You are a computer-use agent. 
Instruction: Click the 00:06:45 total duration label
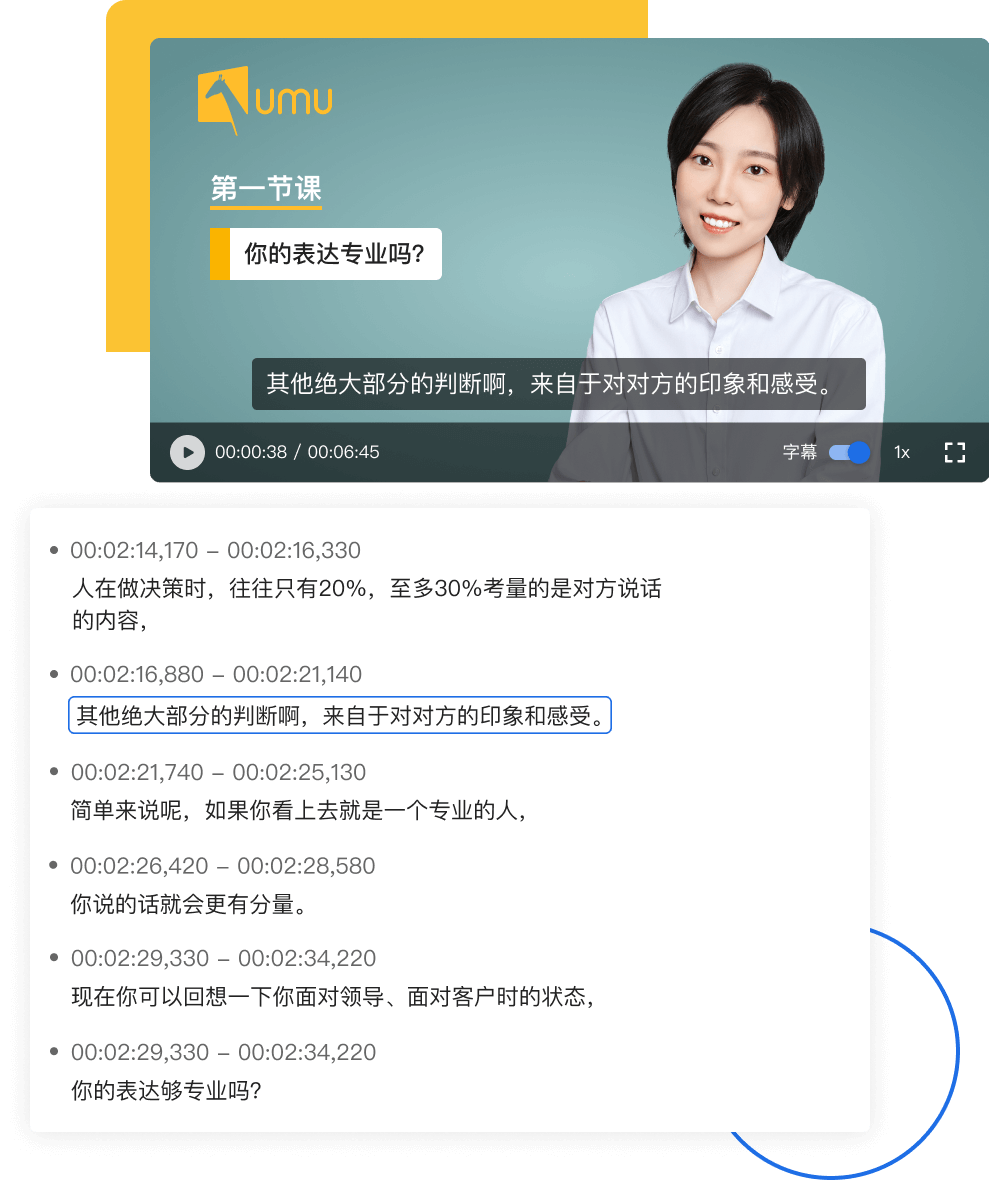[x=343, y=452]
